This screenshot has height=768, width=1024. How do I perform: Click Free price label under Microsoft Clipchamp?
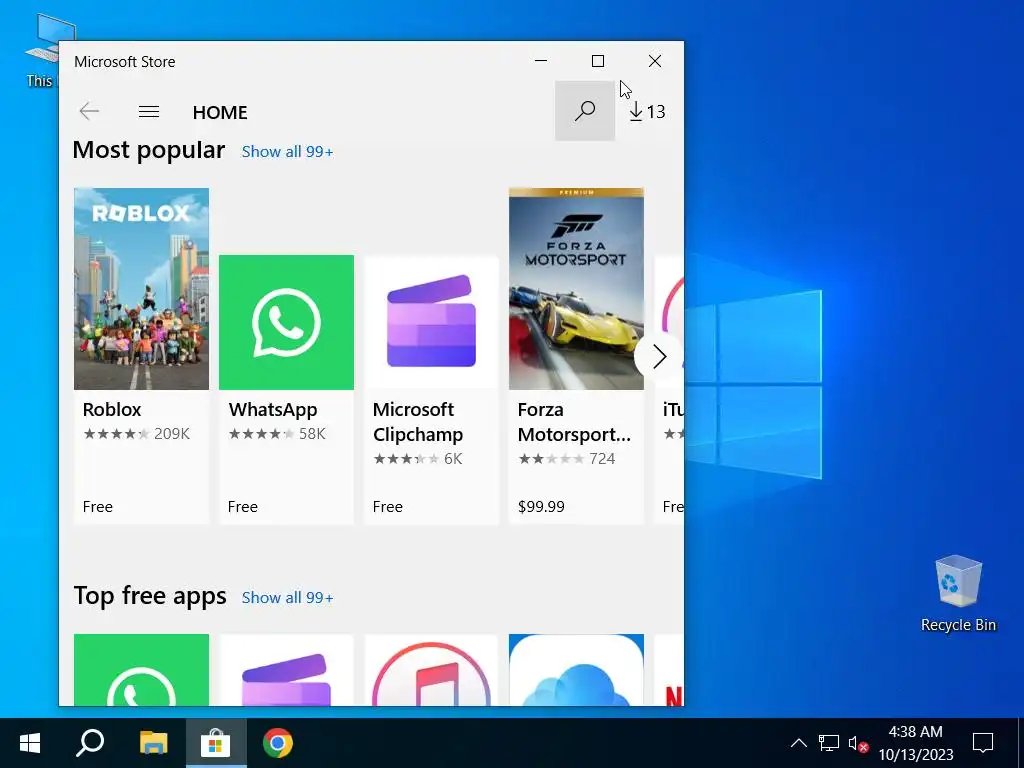pyautogui.click(x=387, y=507)
